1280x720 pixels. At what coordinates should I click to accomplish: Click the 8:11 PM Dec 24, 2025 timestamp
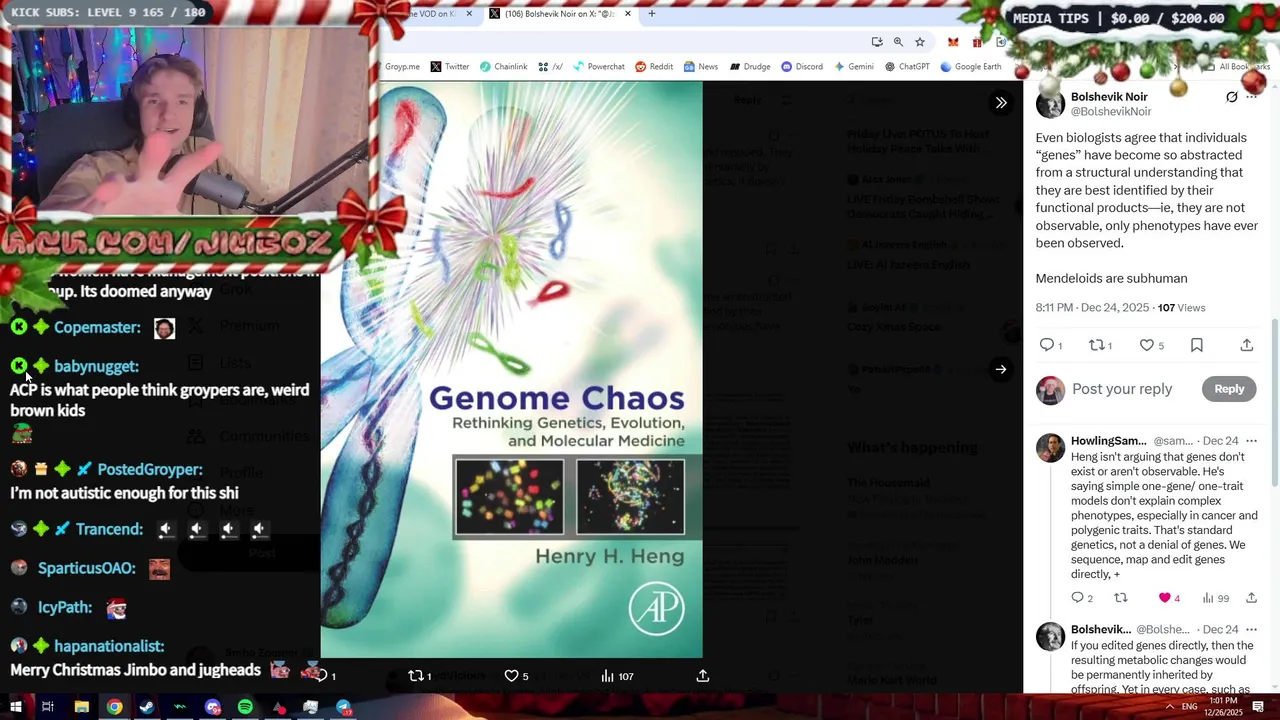click(1092, 308)
